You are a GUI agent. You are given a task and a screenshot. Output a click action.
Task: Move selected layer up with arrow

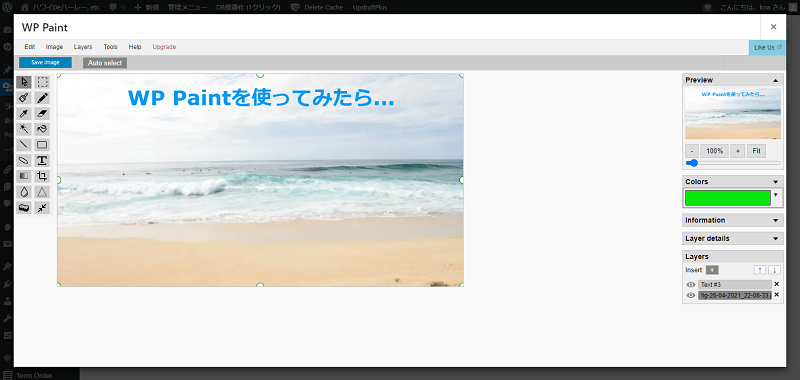pos(760,270)
